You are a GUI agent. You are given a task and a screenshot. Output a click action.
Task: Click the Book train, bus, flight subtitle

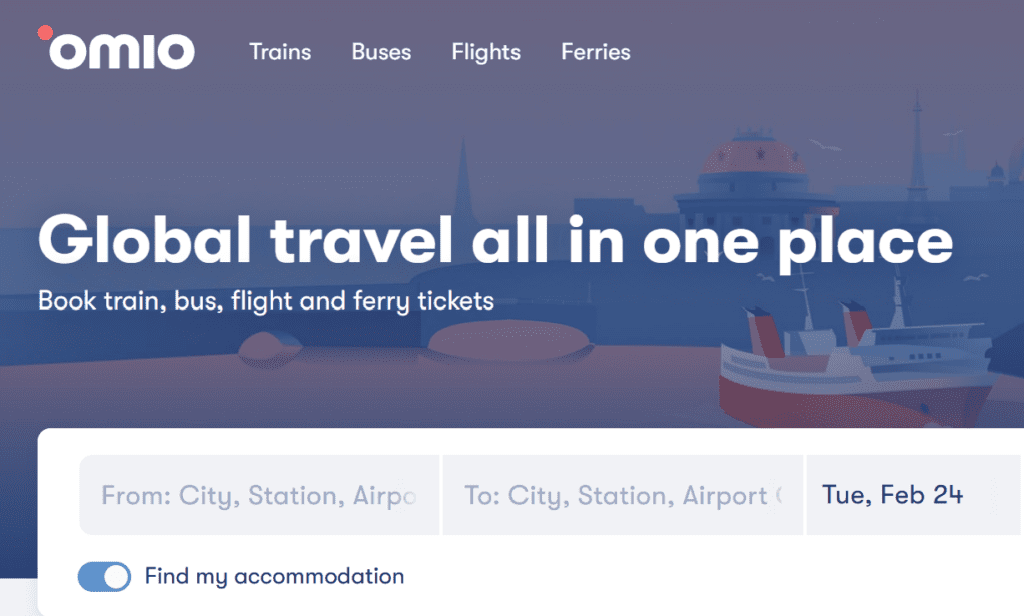tap(266, 300)
